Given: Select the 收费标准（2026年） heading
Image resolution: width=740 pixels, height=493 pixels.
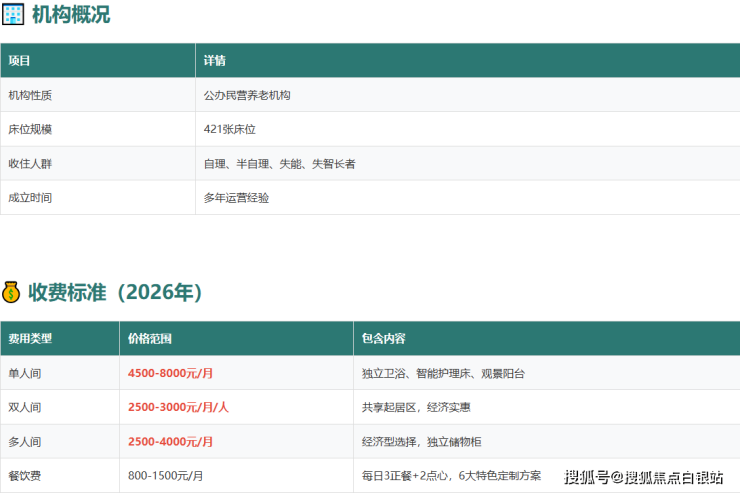Looking at the screenshot, I should [x=115, y=293].
